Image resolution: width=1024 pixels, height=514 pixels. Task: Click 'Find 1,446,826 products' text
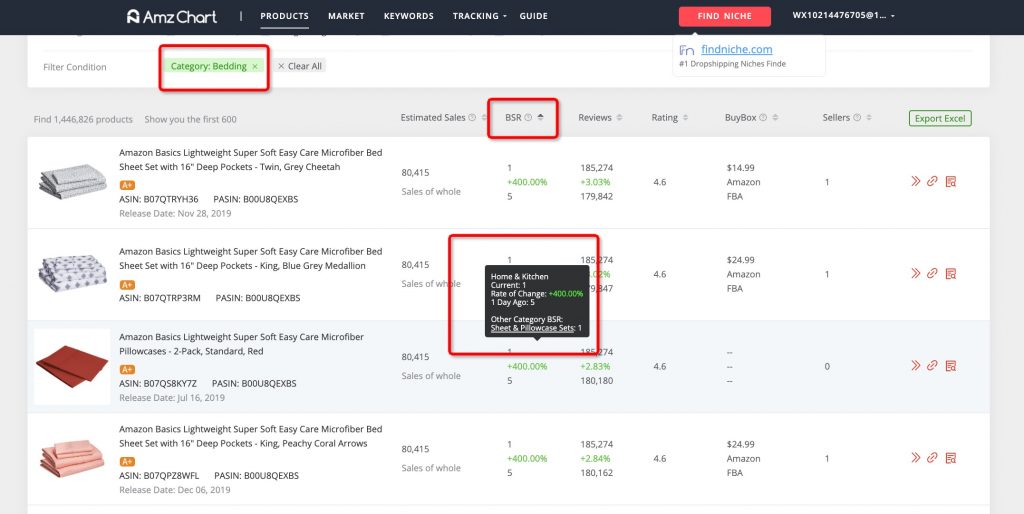(x=83, y=120)
